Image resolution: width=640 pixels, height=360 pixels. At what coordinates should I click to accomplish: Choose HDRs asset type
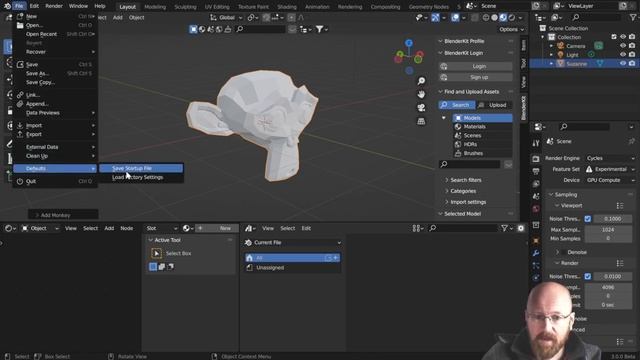coord(482,144)
